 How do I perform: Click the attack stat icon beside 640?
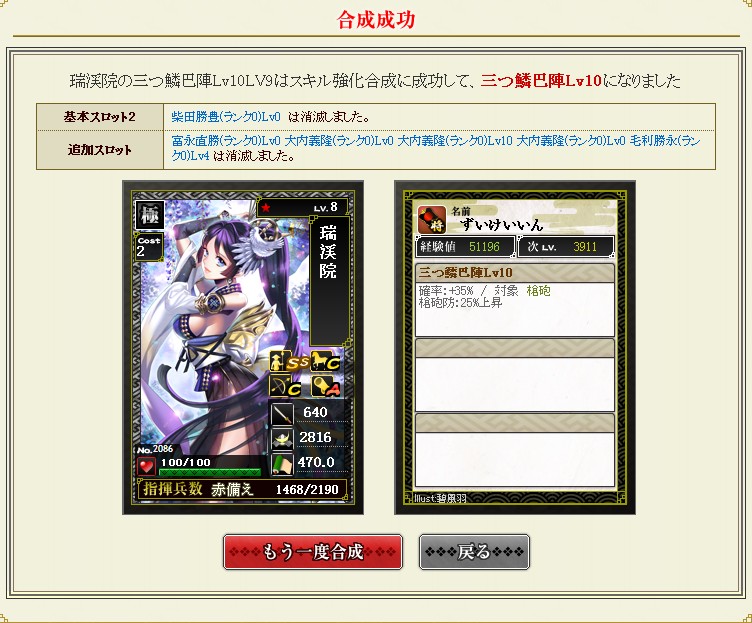[282, 413]
